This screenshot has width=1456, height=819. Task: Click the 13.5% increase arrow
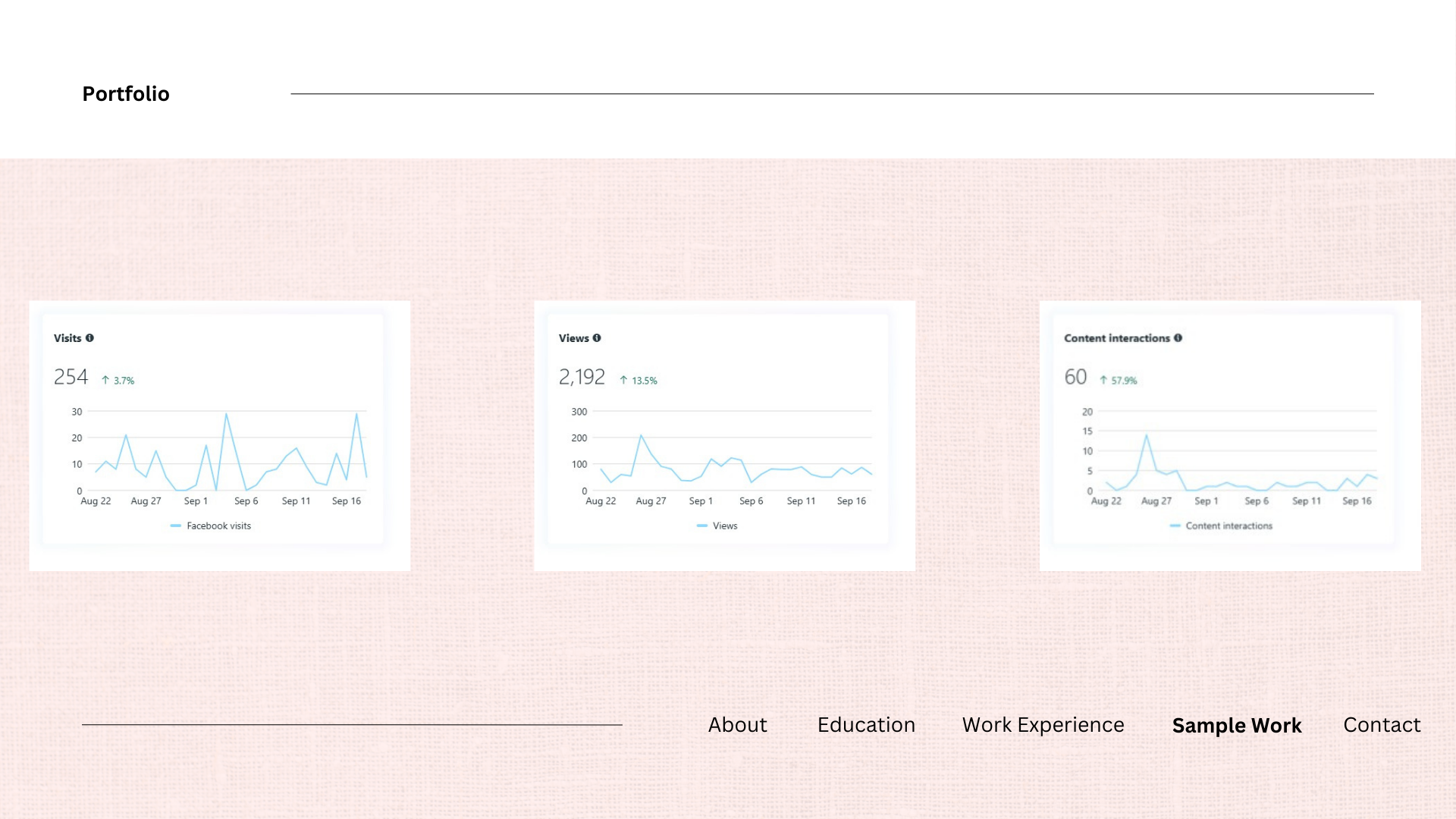point(623,380)
